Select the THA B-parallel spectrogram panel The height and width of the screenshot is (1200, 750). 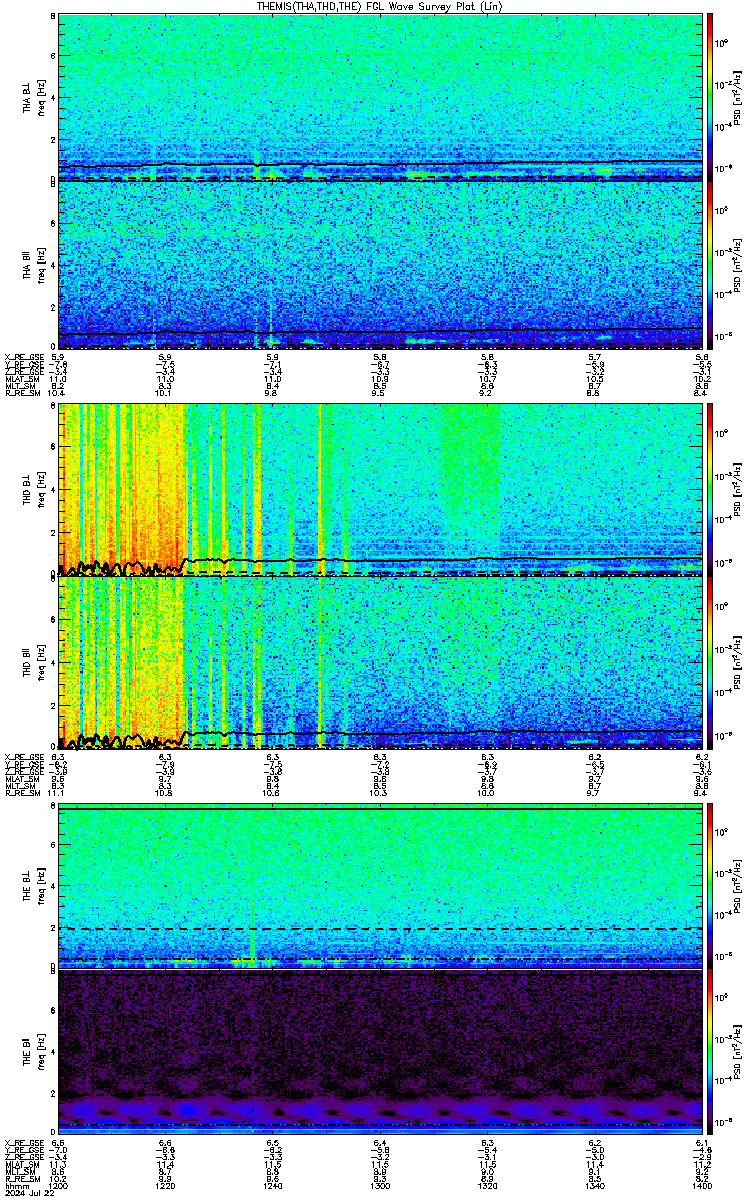(380, 265)
